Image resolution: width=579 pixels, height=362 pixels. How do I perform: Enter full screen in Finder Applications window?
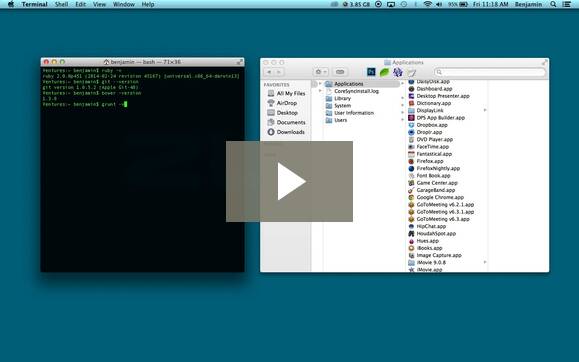pyautogui.click(x=544, y=62)
